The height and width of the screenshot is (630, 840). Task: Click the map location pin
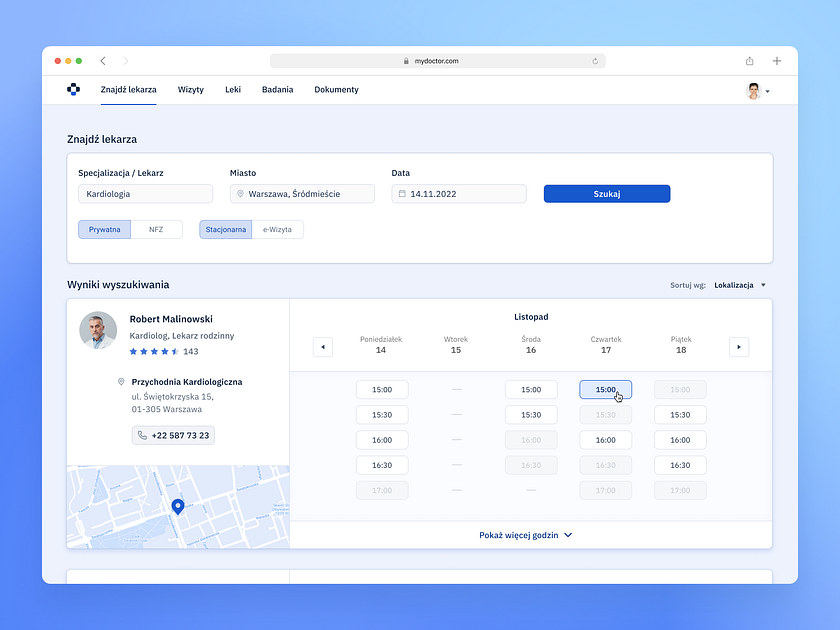178,507
